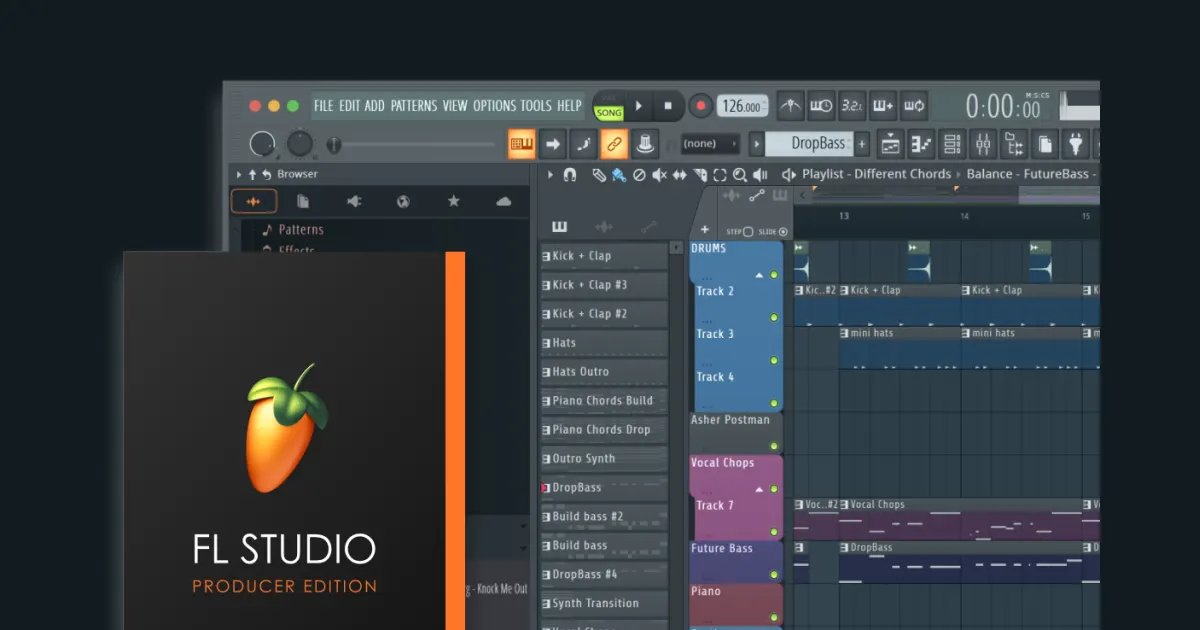Click the record button
1200x630 pixels.
(x=701, y=105)
